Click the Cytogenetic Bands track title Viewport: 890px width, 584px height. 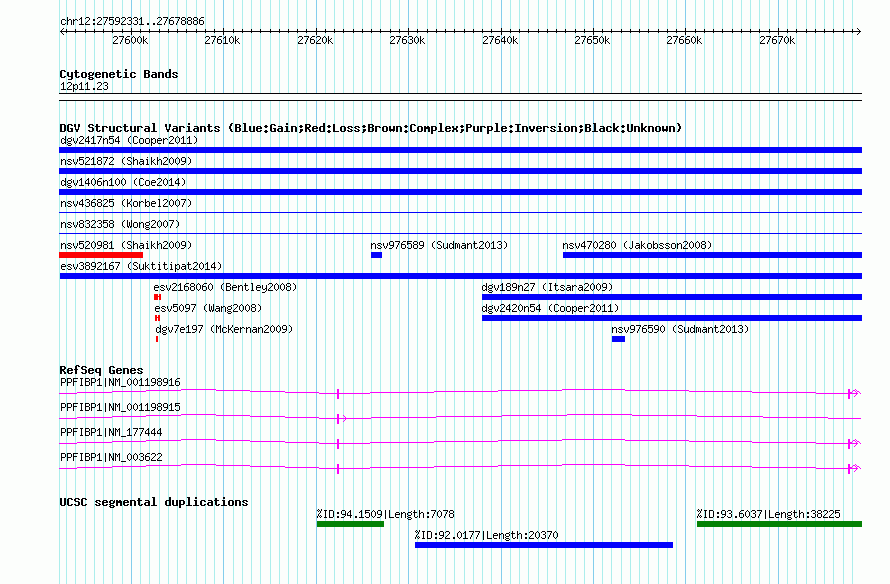119,74
